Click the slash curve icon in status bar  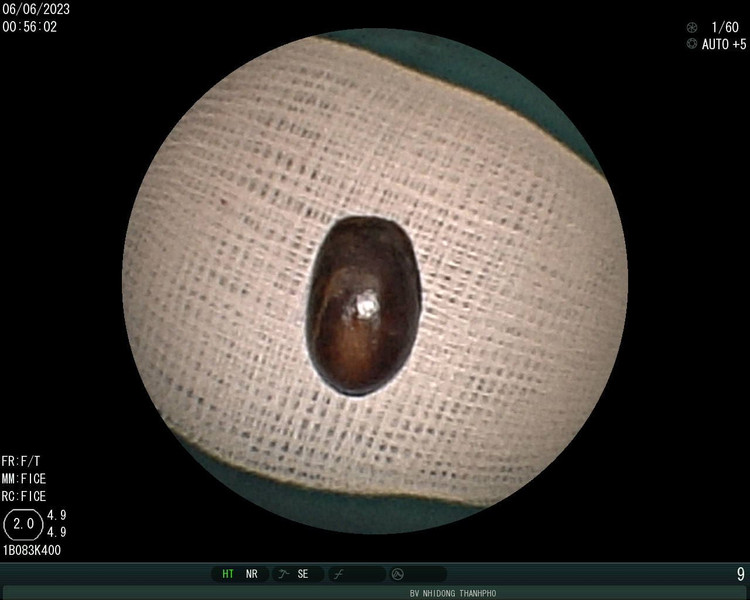tap(338, 574)
